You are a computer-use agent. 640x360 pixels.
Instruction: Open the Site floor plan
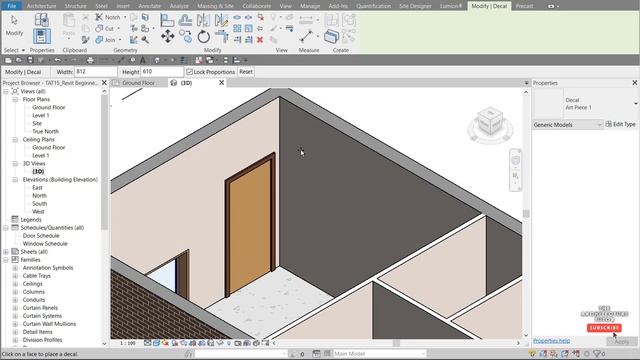click(37, 123)
